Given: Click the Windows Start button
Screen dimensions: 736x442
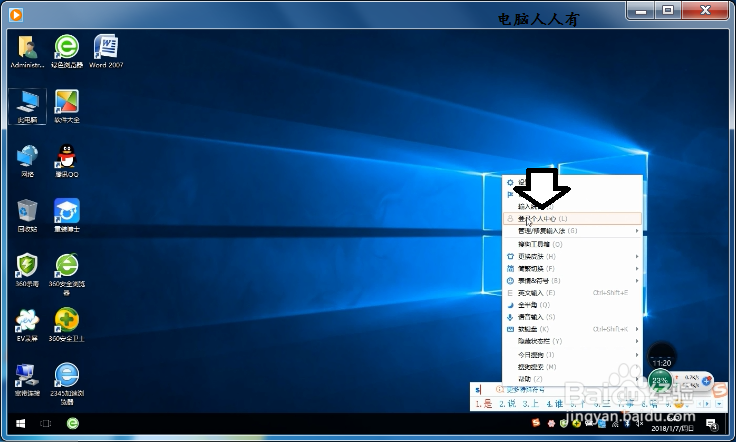Looking at the screenshot, I should tap(21, 424).
